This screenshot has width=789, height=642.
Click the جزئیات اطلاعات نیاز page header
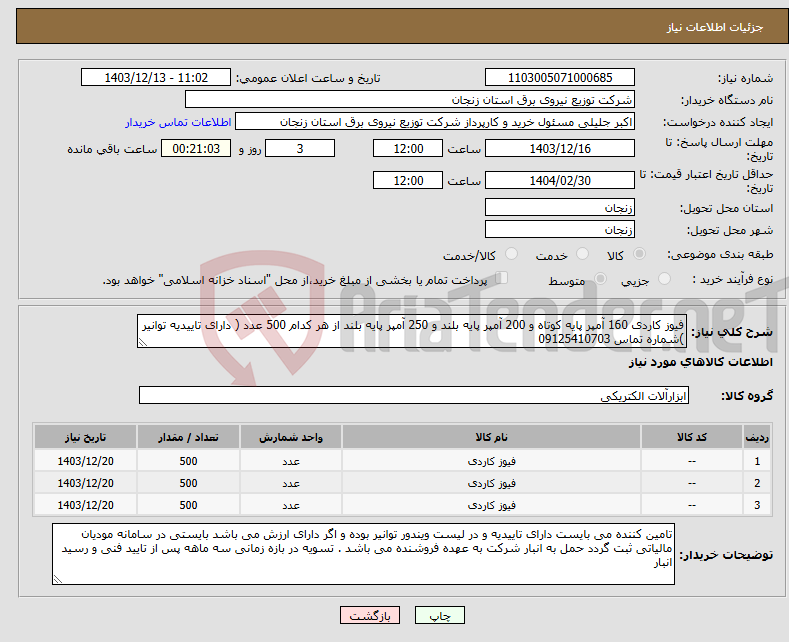coord(715,27)
